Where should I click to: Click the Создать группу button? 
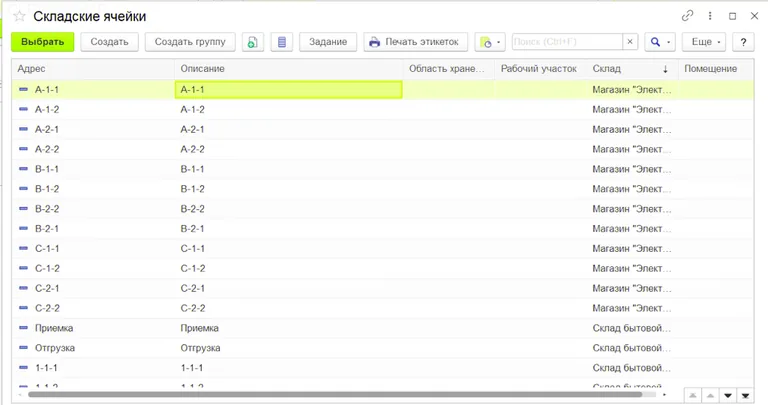point(190,42)
